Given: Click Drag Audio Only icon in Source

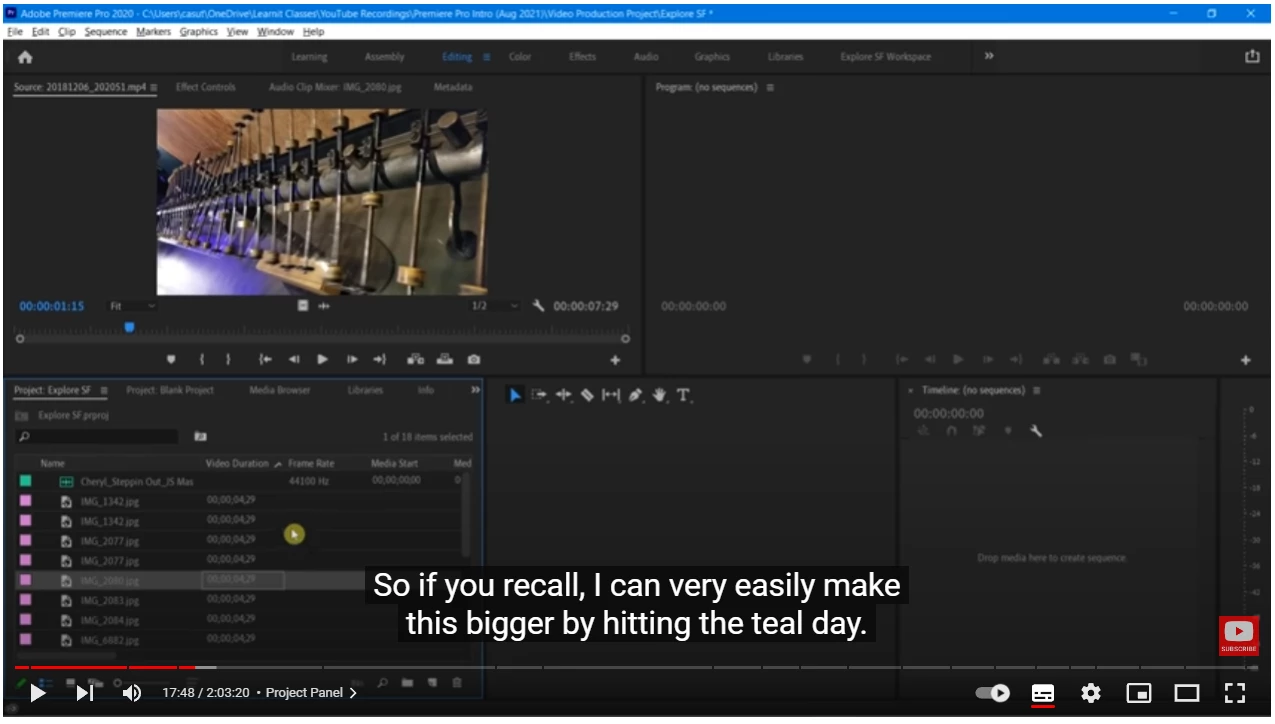Looking at the screenshot, I should pyautogui.click(x=323, y=306).
